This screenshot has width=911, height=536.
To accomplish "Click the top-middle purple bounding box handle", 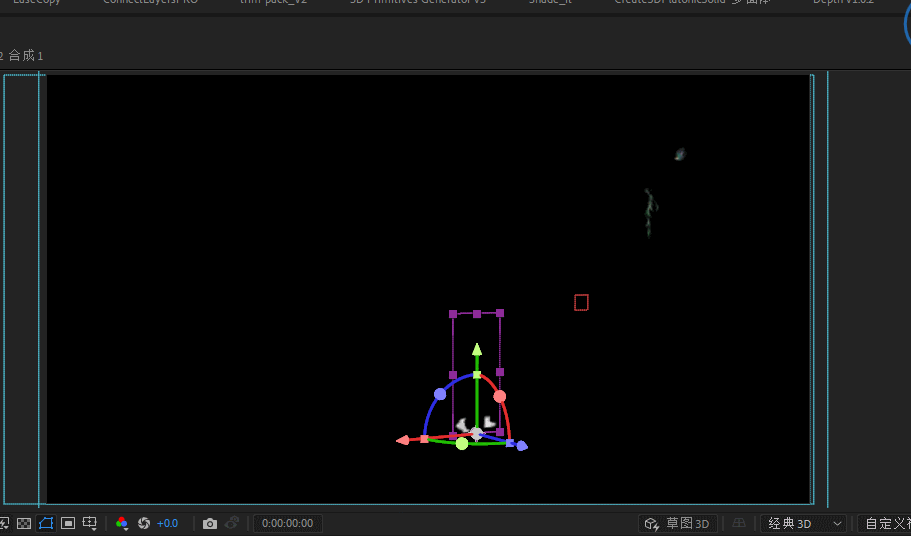I will pyautogui.click(x=477, y=314).
